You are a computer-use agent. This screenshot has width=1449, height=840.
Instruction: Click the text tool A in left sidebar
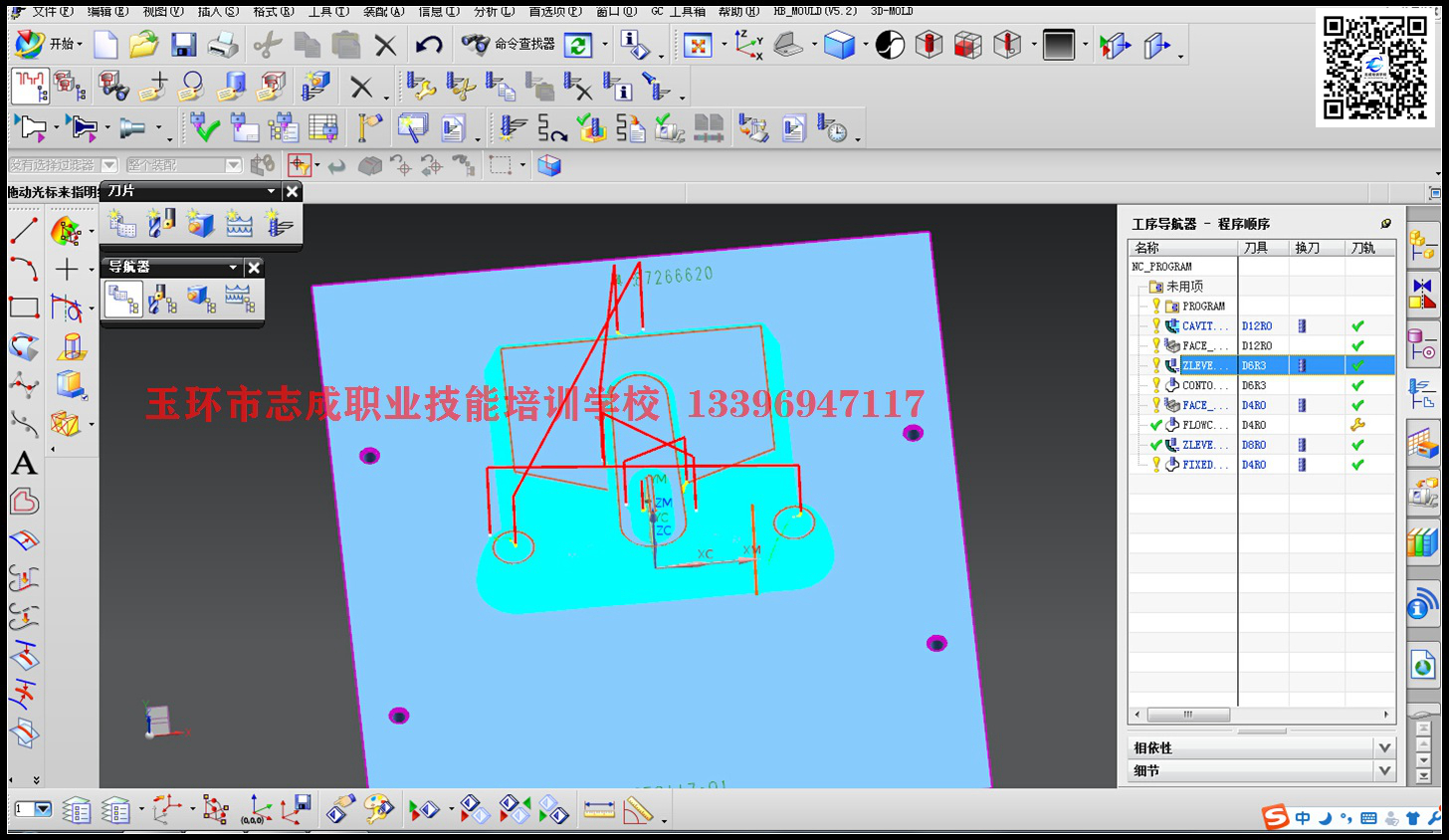click(24, 463)
